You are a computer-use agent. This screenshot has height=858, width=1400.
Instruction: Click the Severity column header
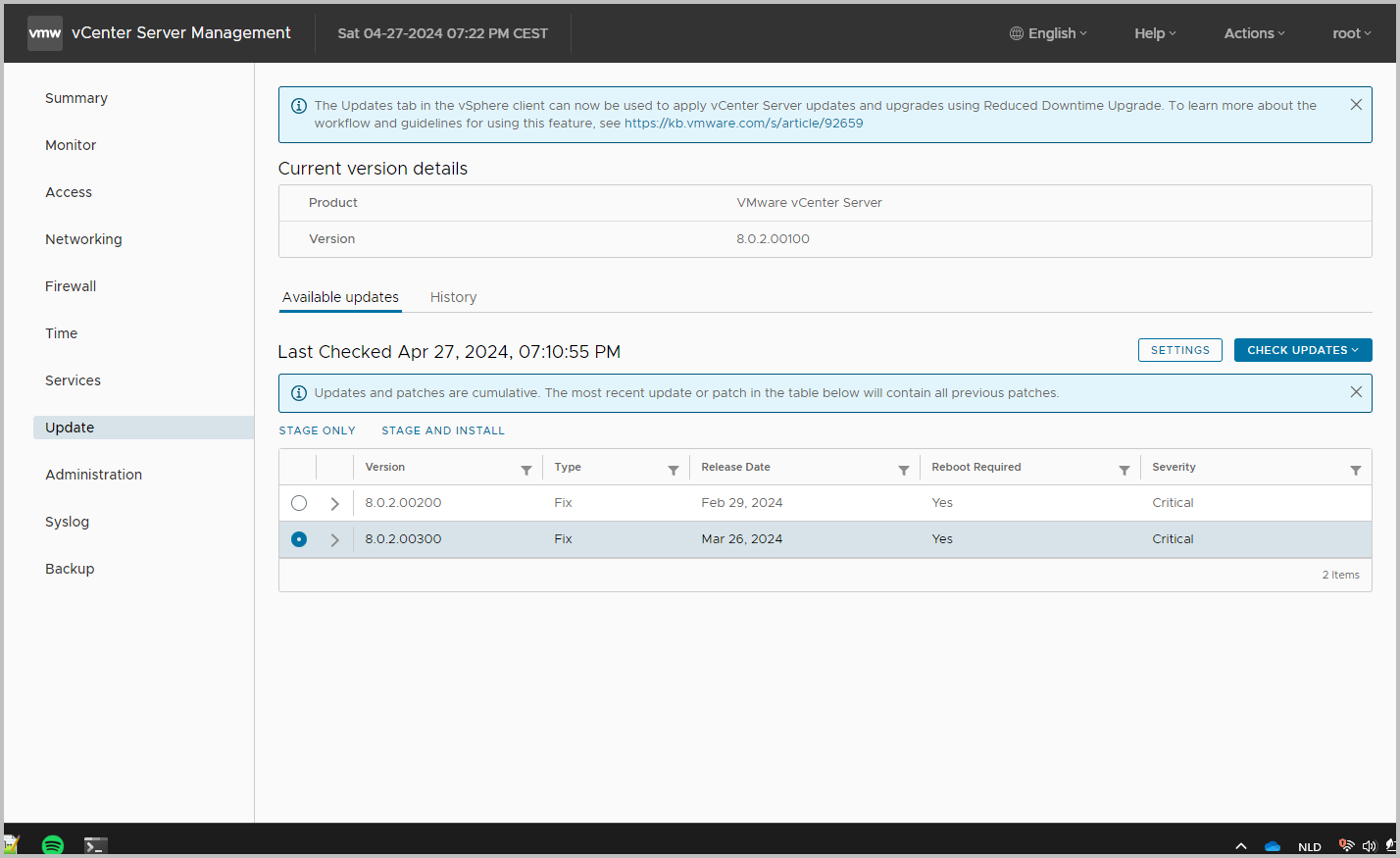(1174, 467)
